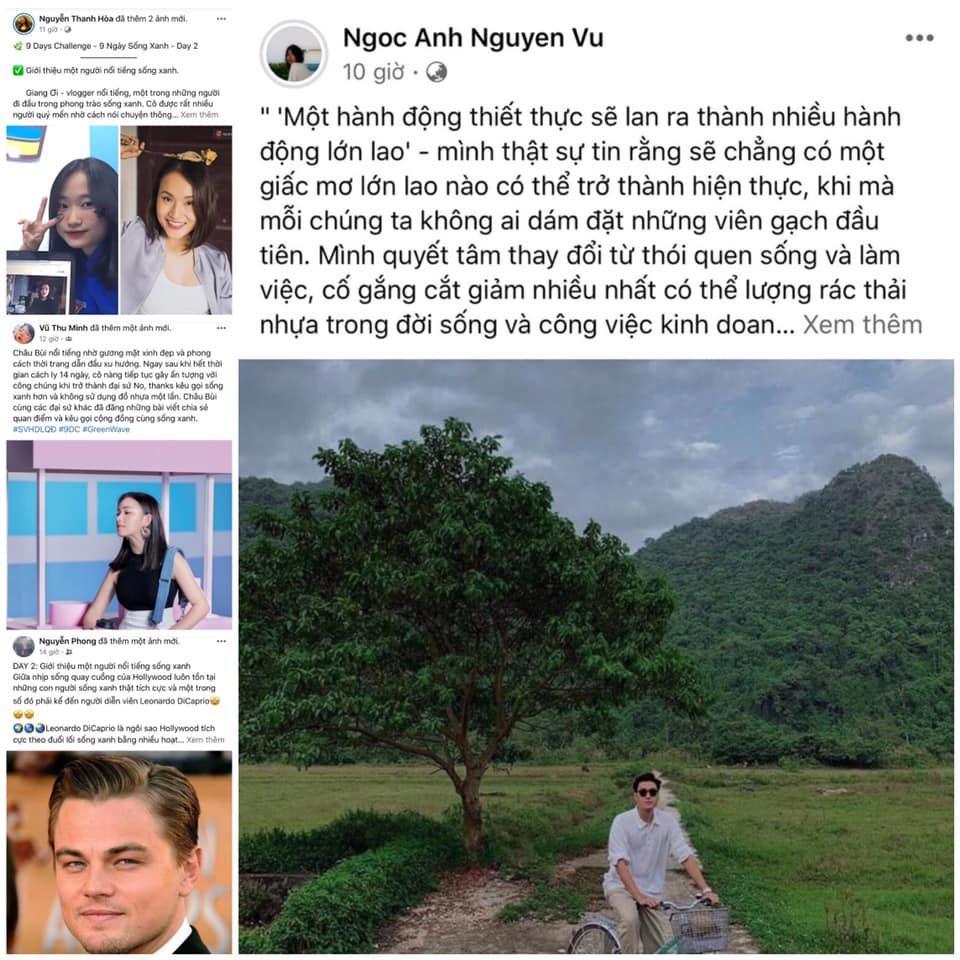Viewport: 960px width, 960px height.
Task: Click the 10 giờ post timestamp
Action: [373, 72]
